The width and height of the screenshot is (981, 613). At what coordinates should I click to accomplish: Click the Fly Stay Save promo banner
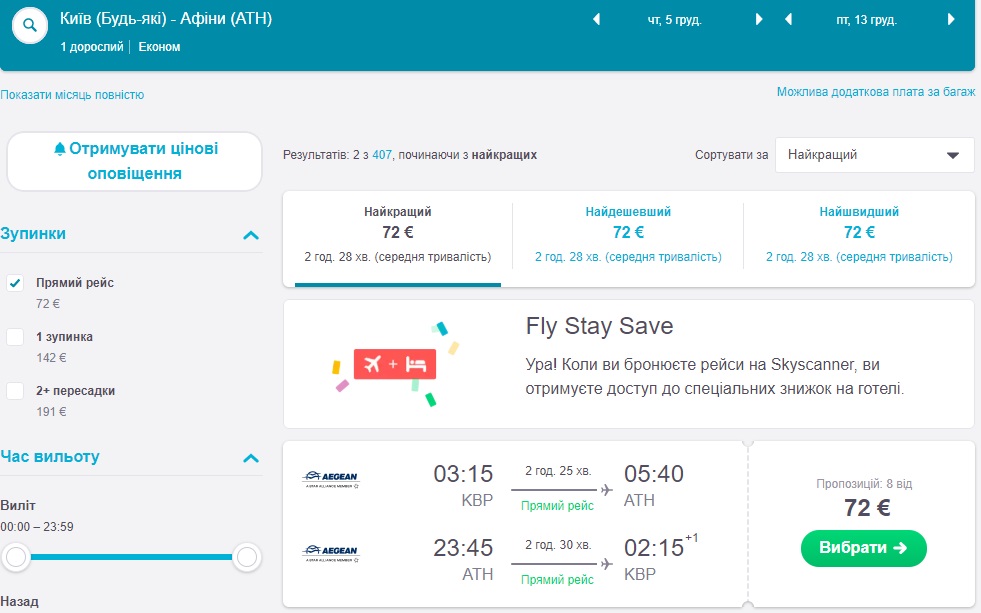[628, 363]
